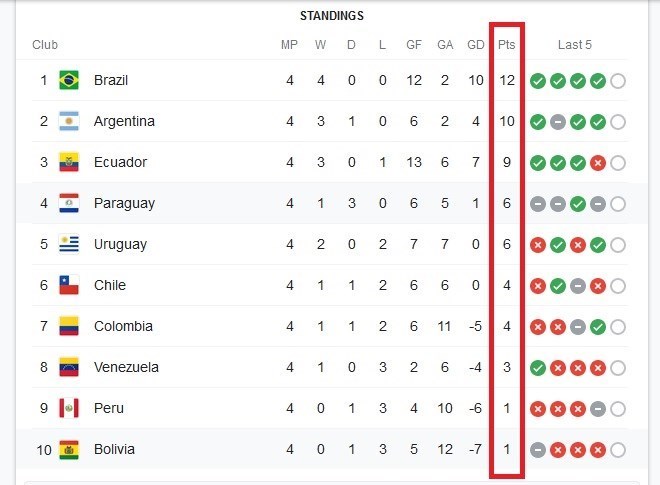Click the Argentina flag icon
This screenshot has width=660, height=485.
(x=69, y=121)
